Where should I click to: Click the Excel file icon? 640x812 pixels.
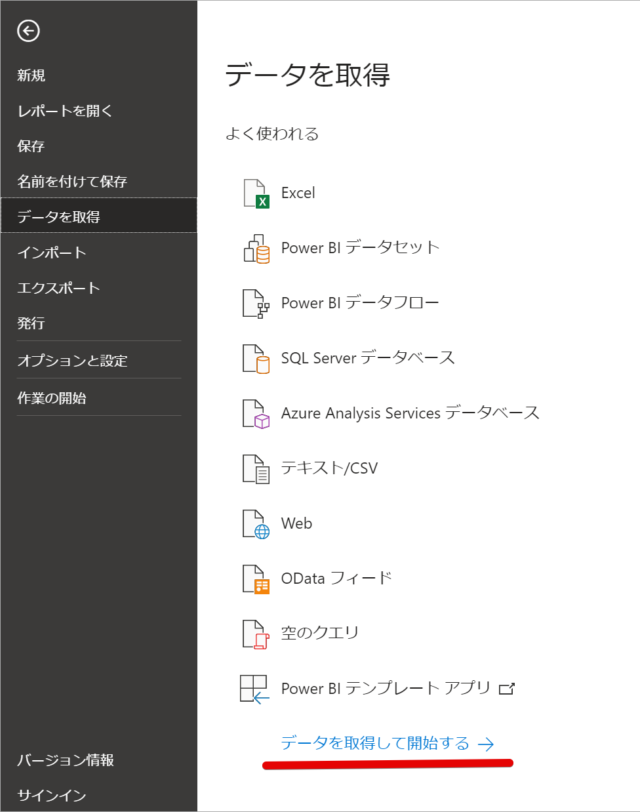(256, 194)
